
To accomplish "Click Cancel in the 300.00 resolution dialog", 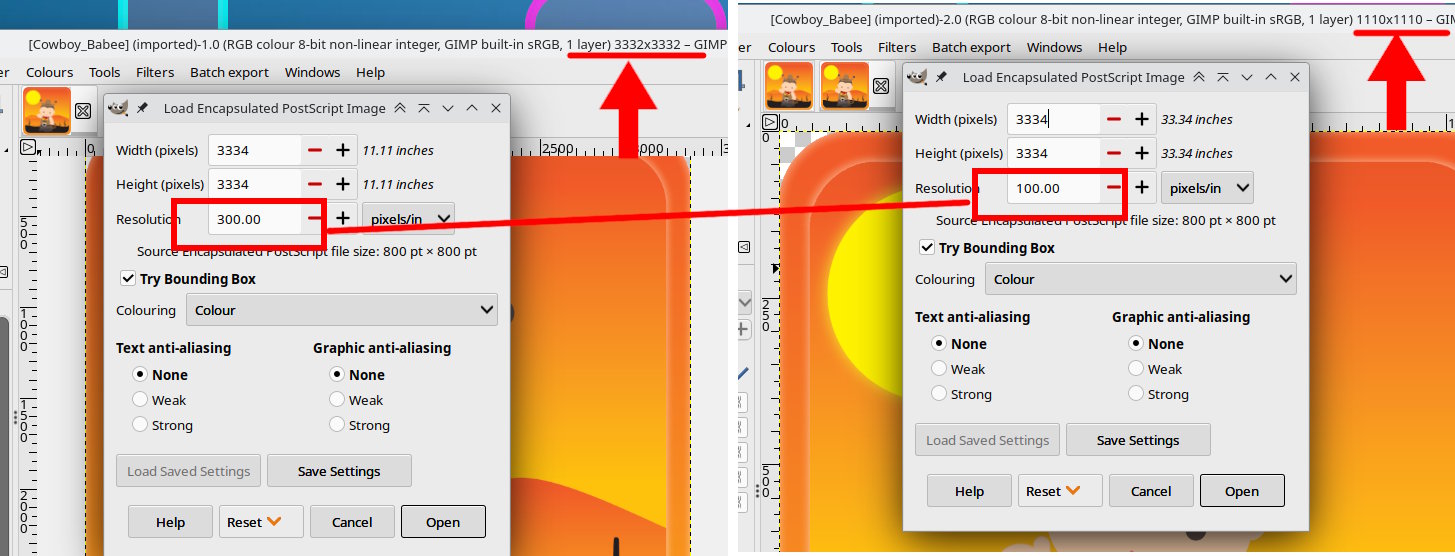I will tap(352, 522).
